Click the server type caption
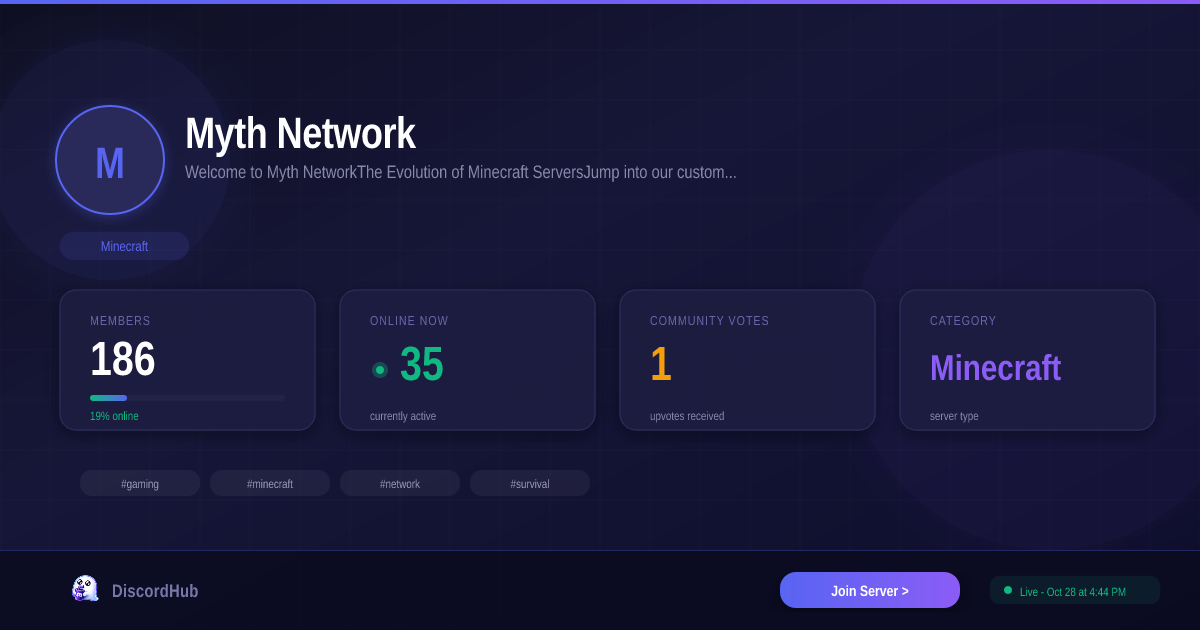1200x630 pixels. 954,416
